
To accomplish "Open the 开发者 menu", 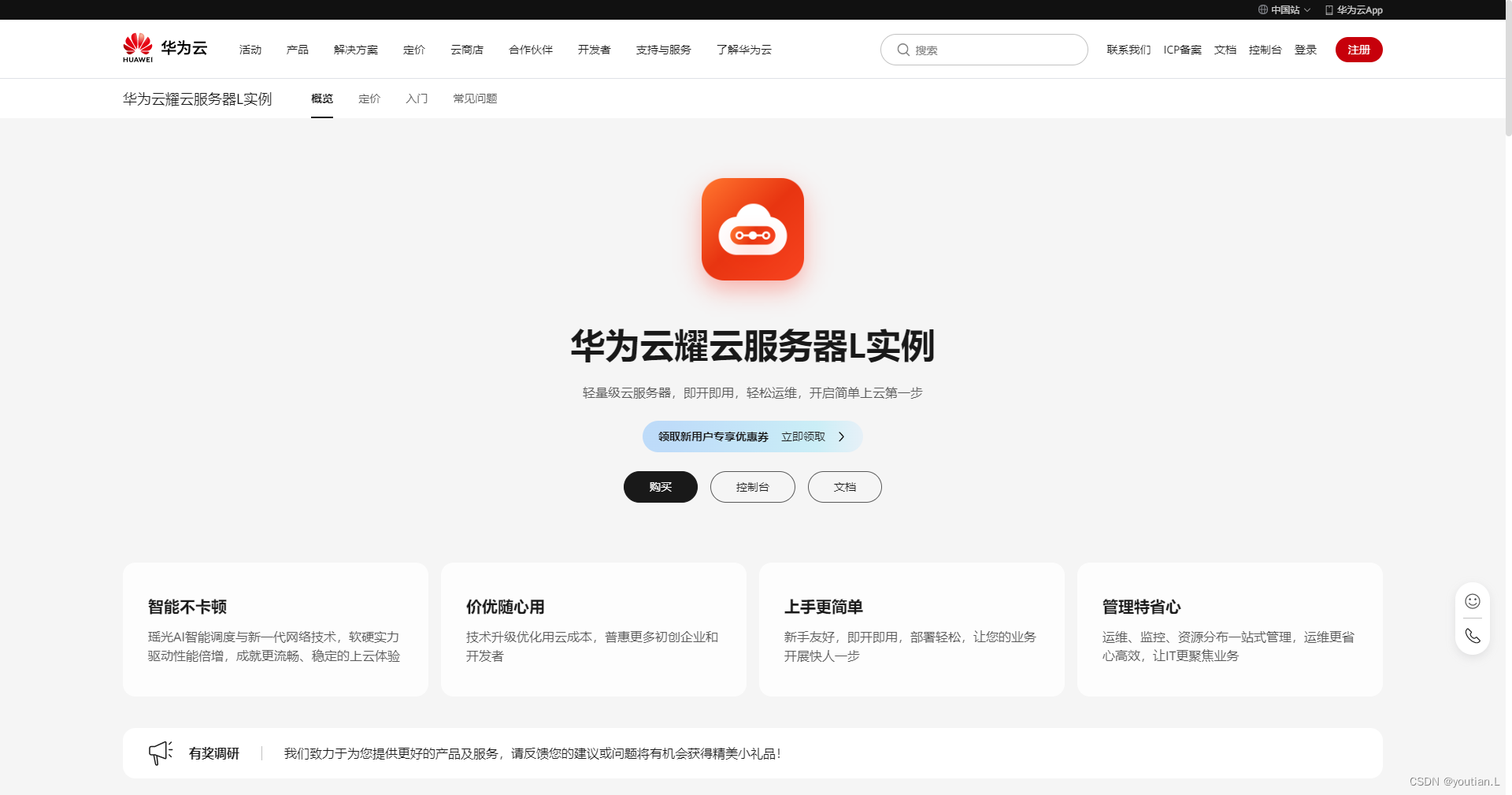I will coord(595,50).
